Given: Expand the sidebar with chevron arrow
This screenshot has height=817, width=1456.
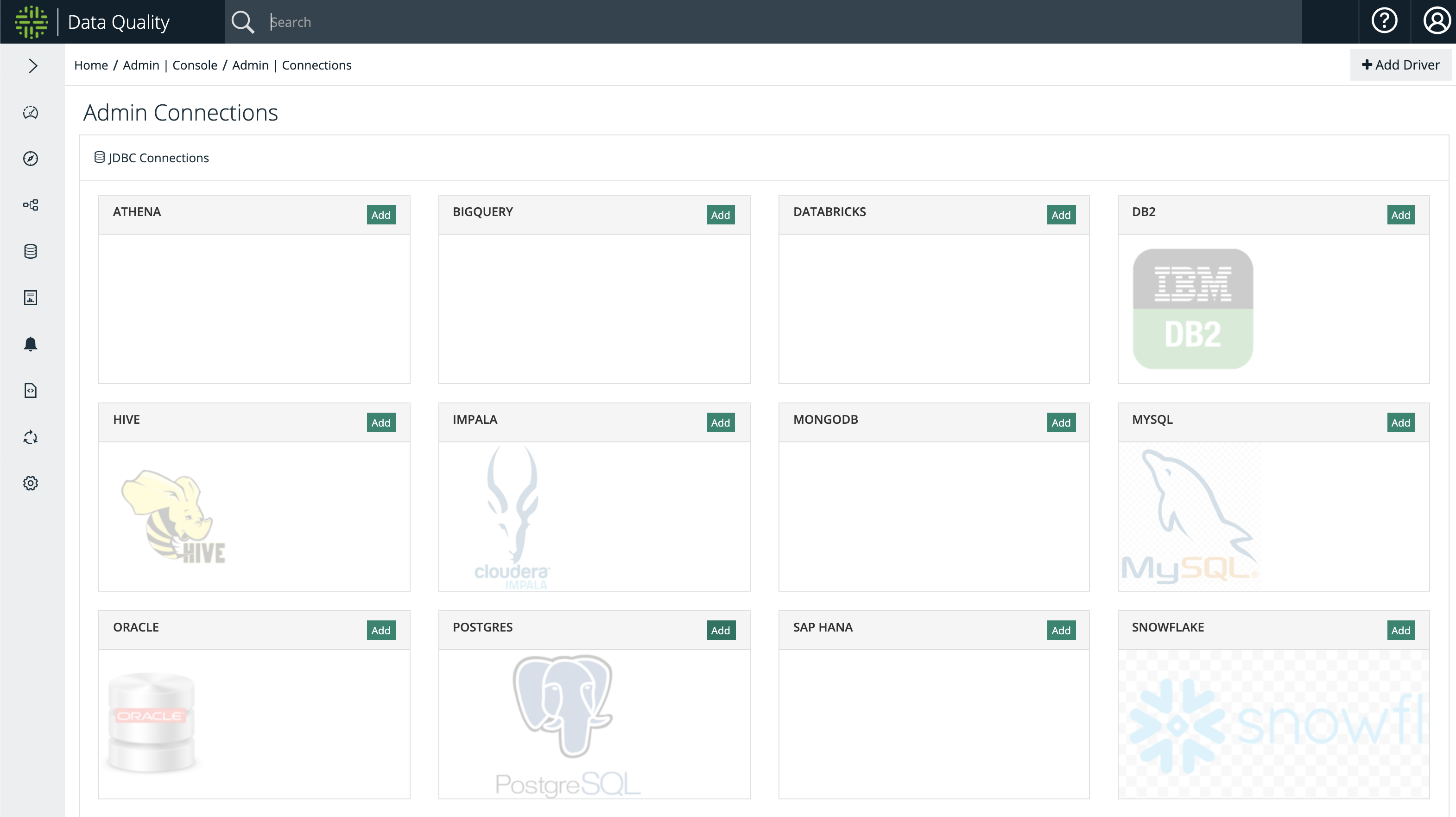Looking at the screenshot, I should click(33, 66).
